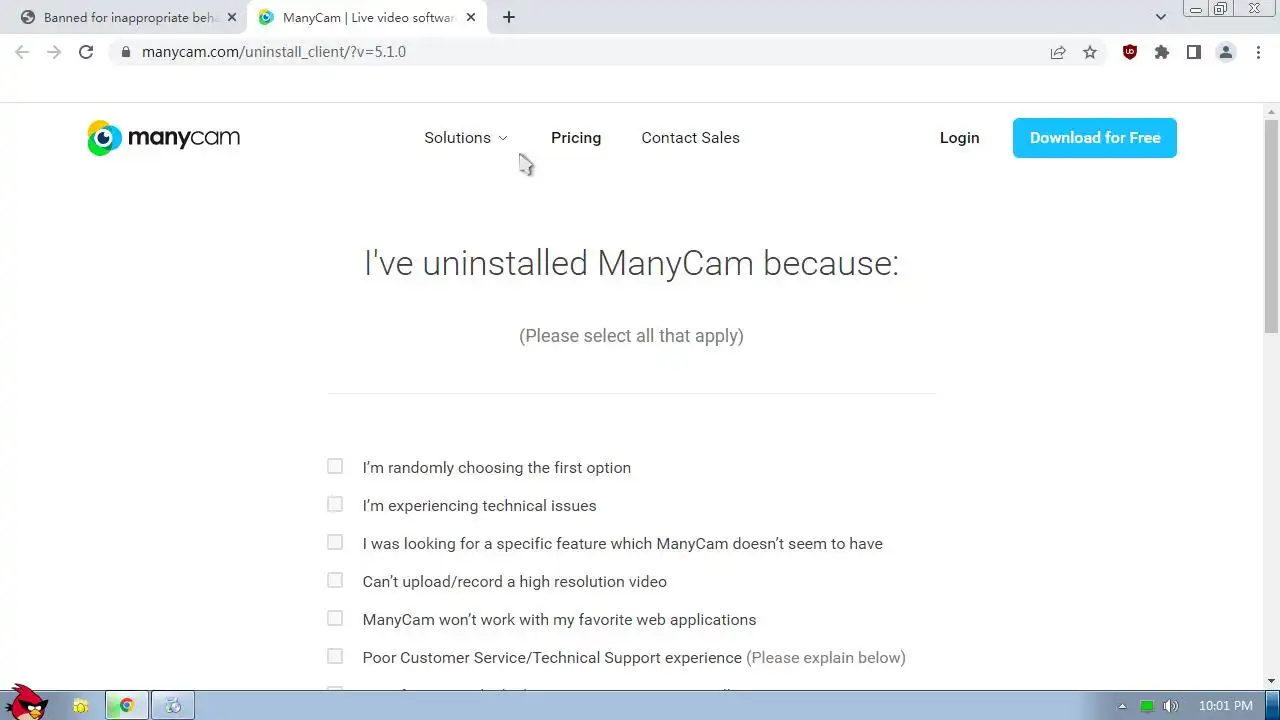Reload the page with refresh icon
This screenshot has height=720, width=1280.
pos(86,52)
